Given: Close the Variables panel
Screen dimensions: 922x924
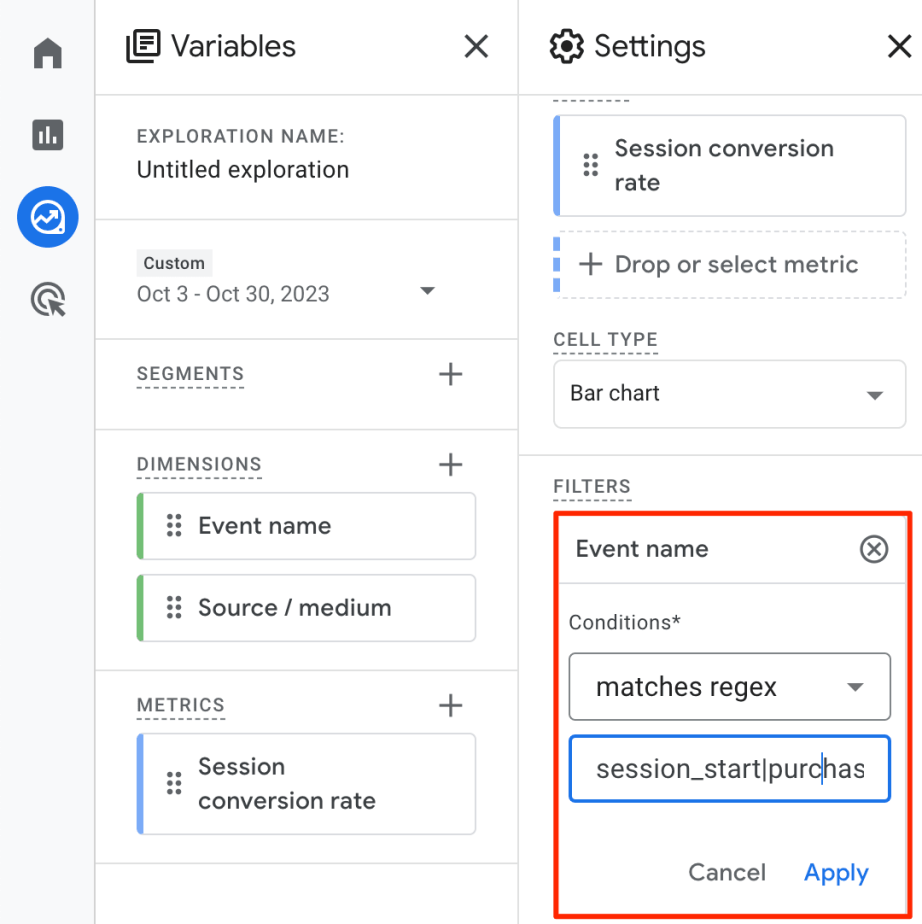Looking at the screenshot, I should tap(476, 46).
